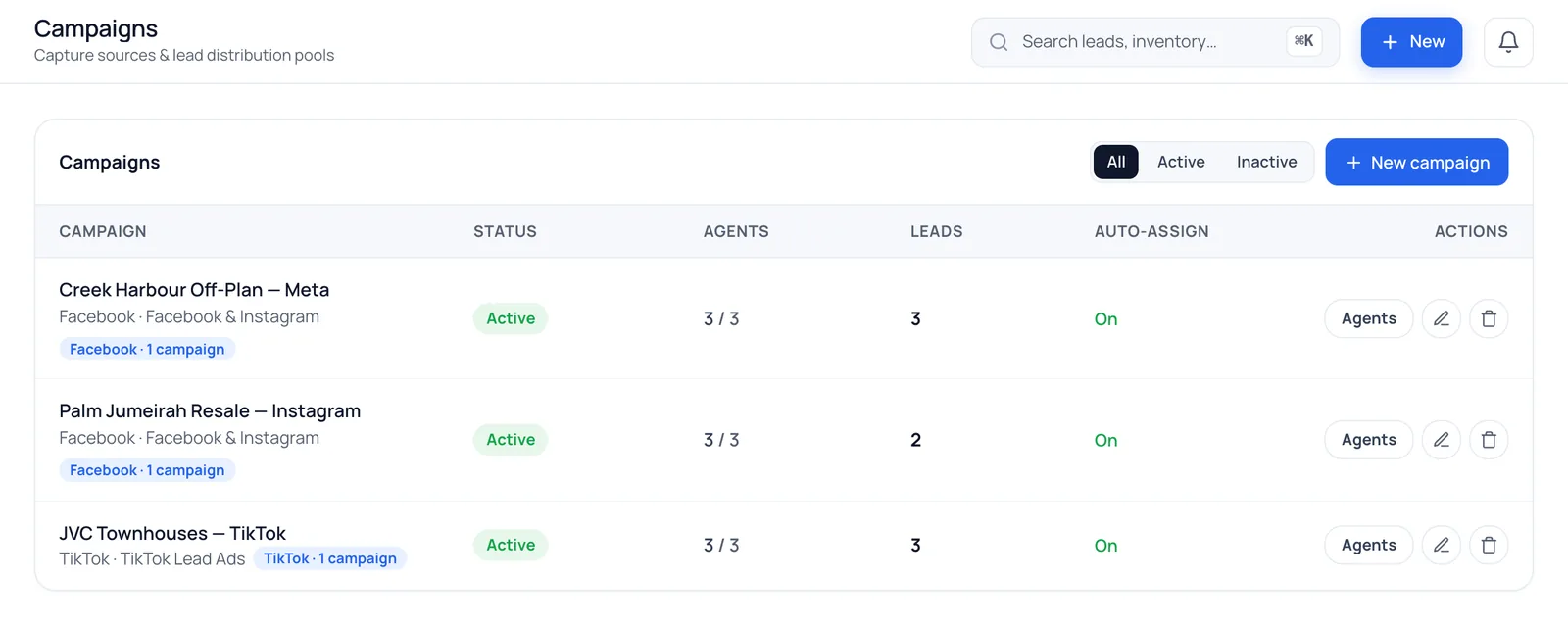Delete the JVC Townhouses campaign
This screenshot has height=626, width=1568.
click(1489, 545)
